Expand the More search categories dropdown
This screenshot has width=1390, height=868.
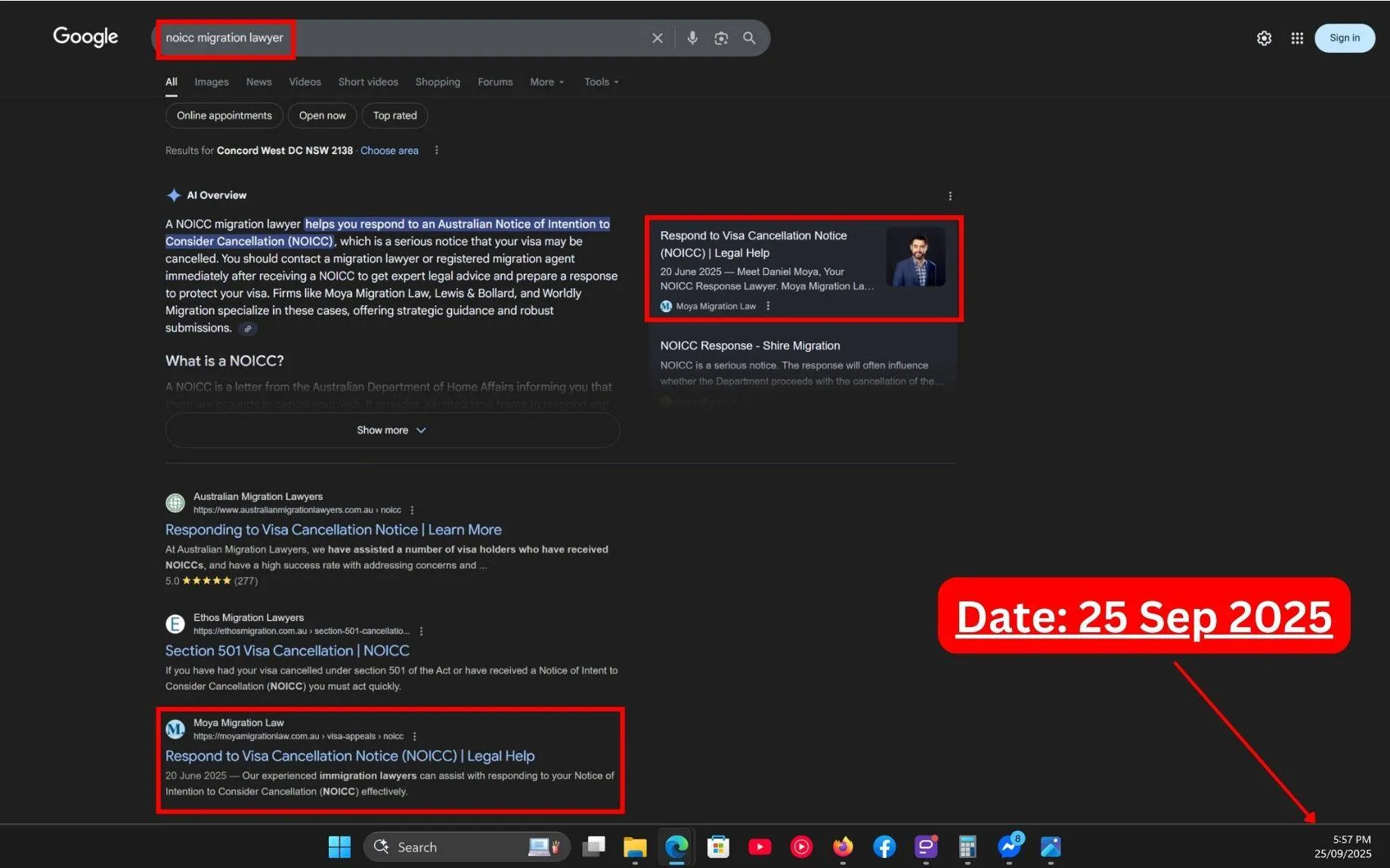546,82
